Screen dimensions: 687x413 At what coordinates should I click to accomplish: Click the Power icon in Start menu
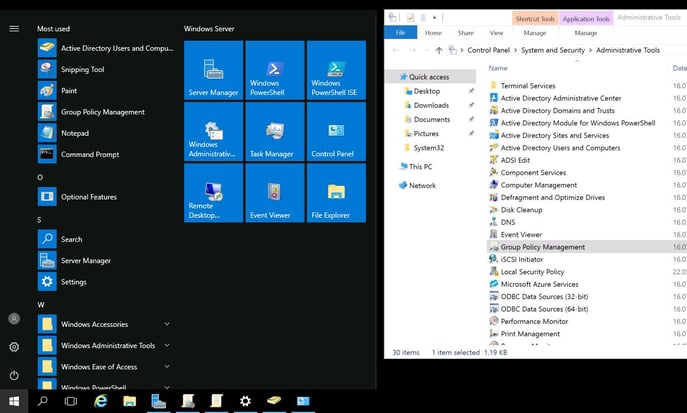click(x=14, y=375)
